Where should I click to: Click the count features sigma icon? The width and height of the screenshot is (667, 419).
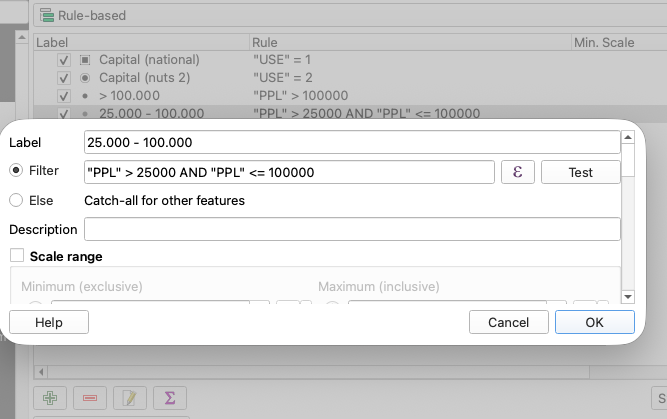pyautogui.click(x=169, y=397)
